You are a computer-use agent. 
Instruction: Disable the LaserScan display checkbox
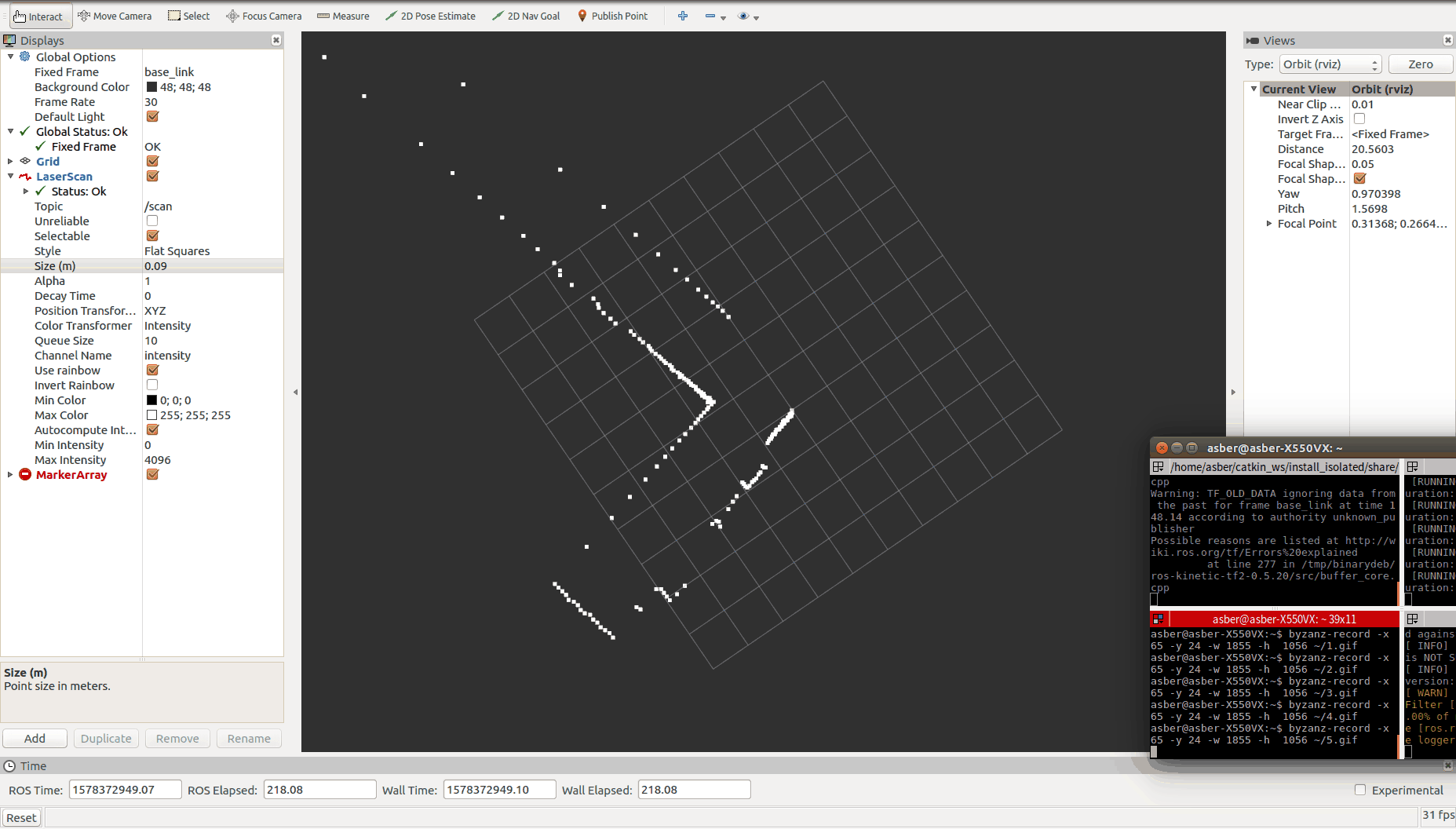[152, 176]
